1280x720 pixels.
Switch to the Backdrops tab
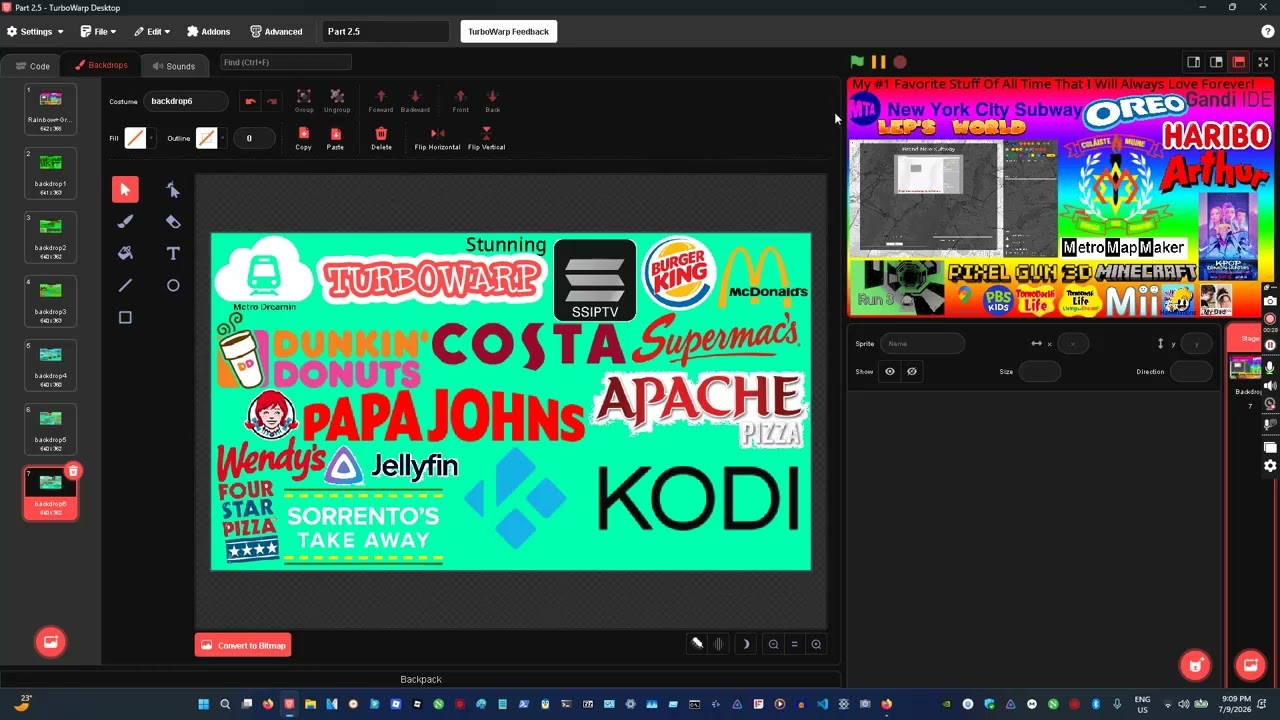tap(100, 65)
